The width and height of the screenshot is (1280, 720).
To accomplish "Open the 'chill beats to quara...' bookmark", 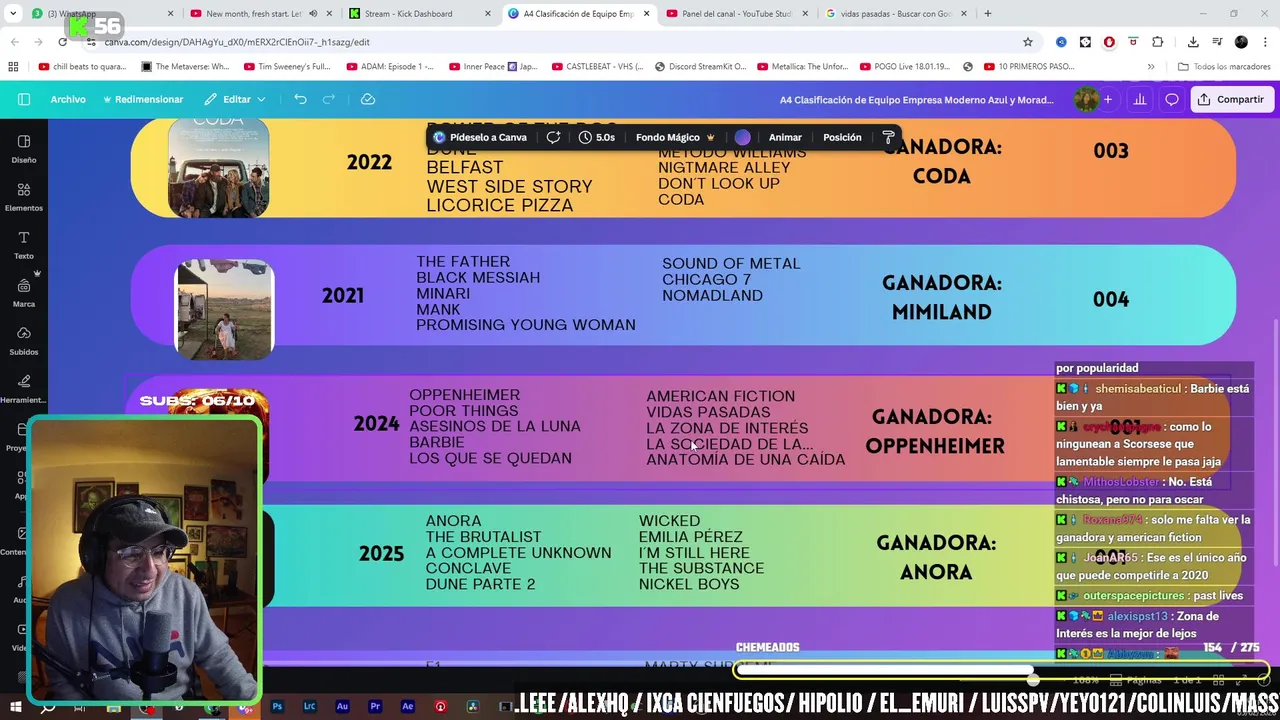I will pos(82,67).
